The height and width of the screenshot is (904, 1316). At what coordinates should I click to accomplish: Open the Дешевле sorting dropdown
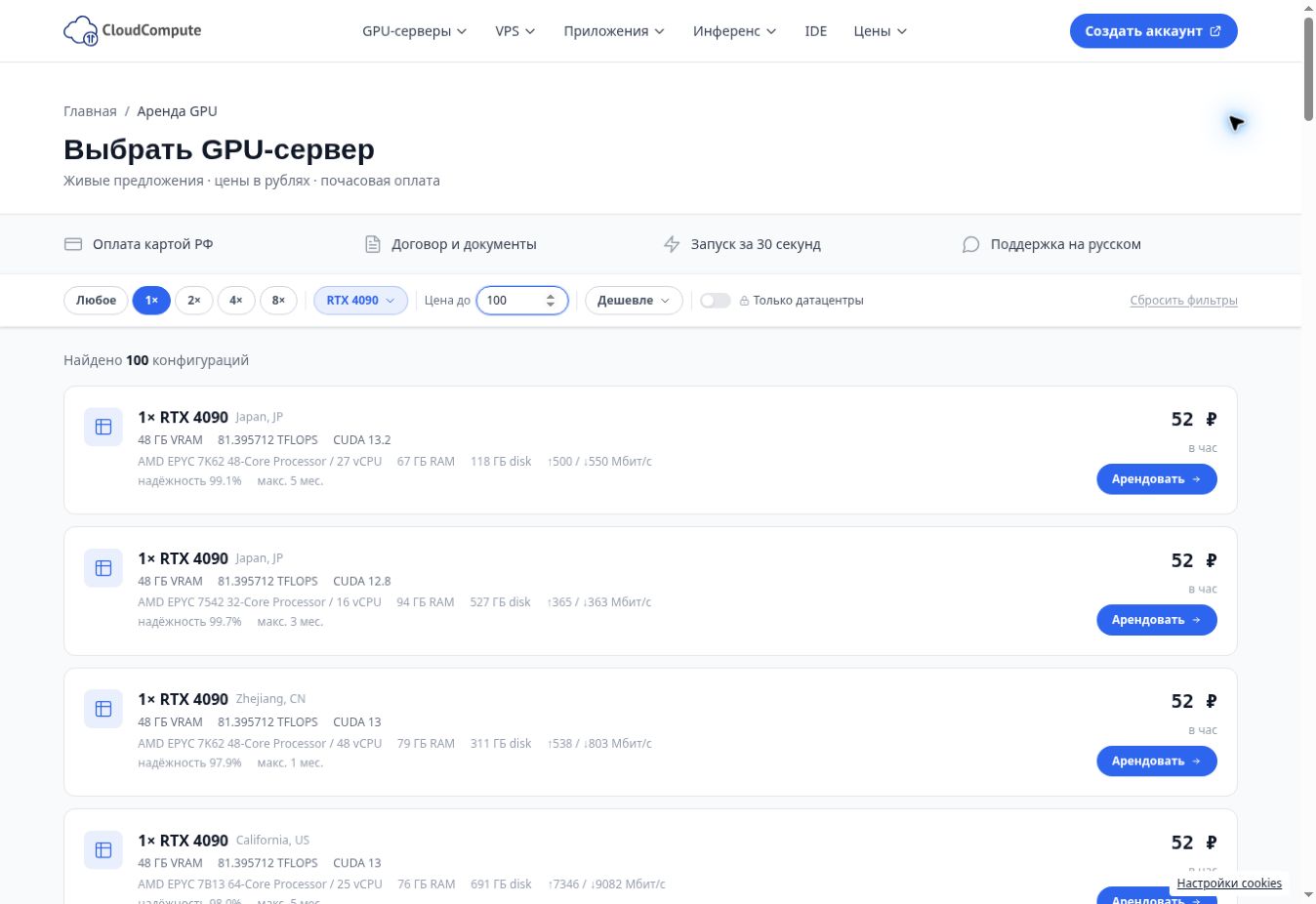coord(634,301)
